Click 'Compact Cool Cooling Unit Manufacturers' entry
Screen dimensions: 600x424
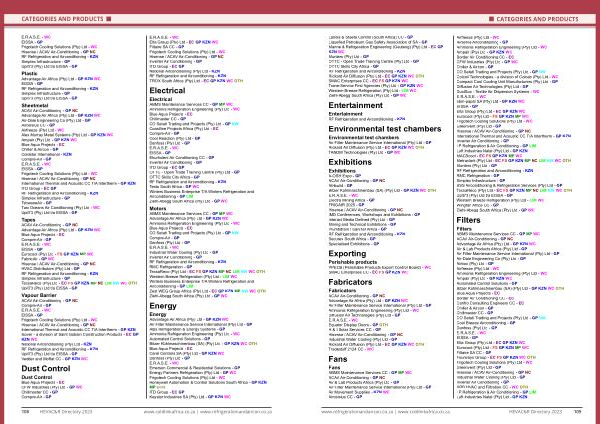507,82
